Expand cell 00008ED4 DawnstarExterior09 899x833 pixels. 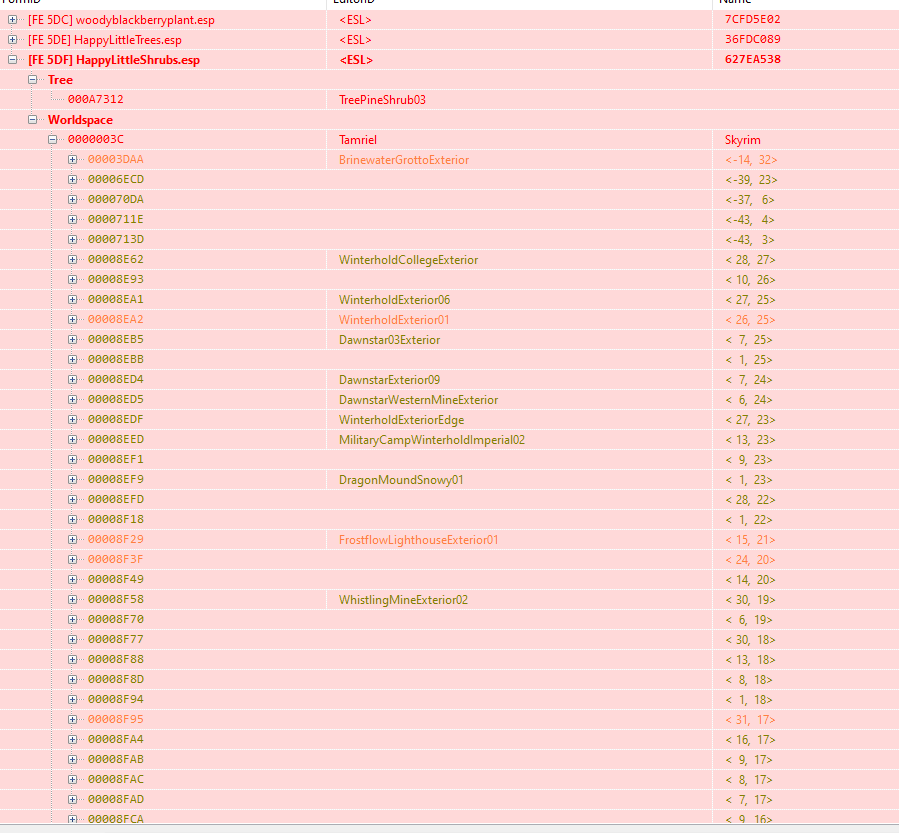pyautogui.click(x=72, y=380)
